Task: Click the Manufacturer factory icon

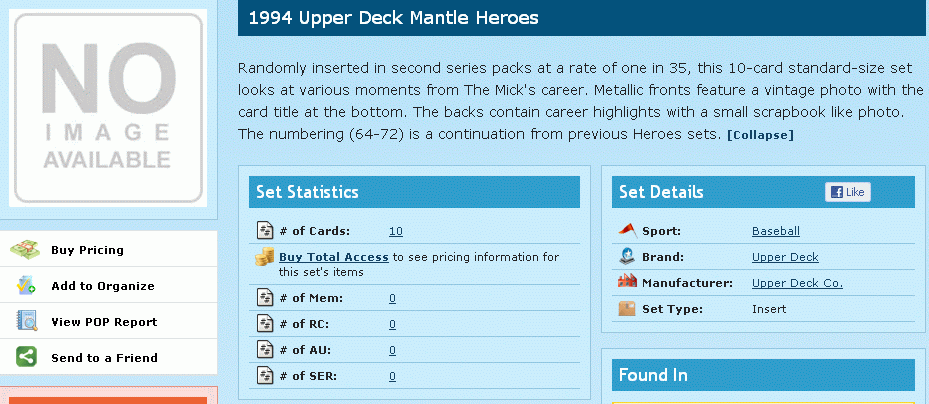Action: coord(627,282)
